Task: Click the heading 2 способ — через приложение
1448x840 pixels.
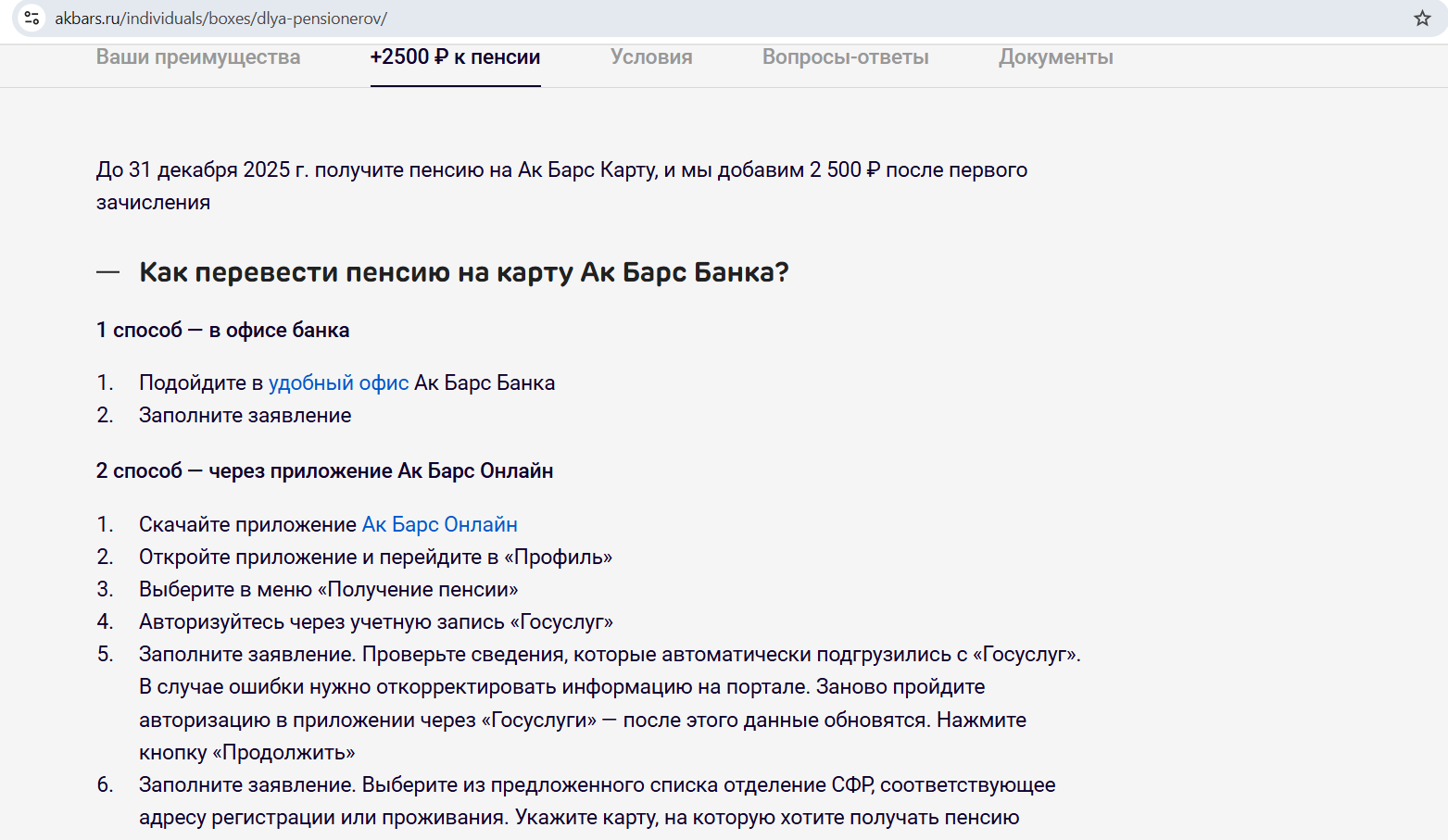Action: tap(324, 470)
